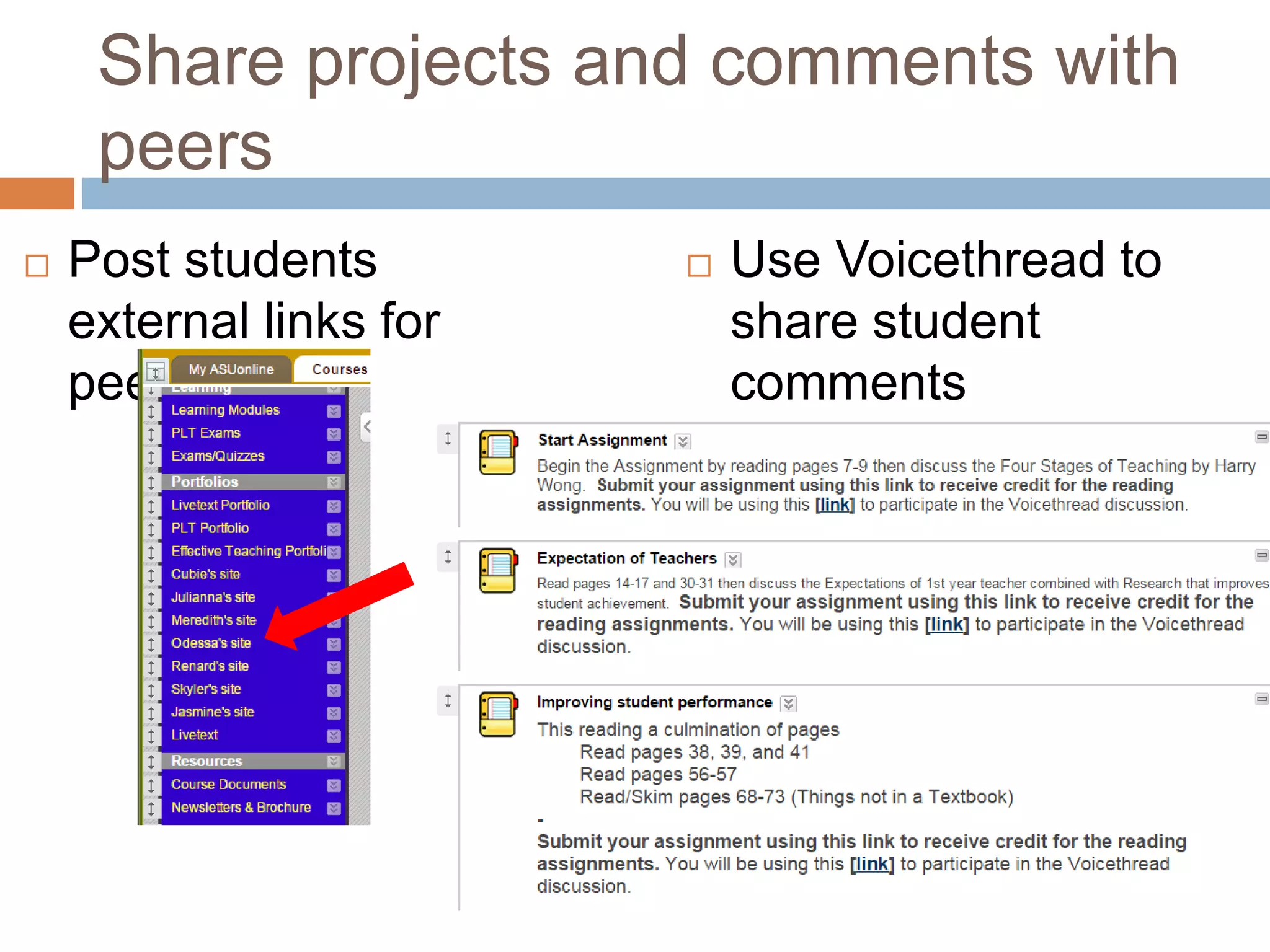1270x952 pixels.
Task: Click the [link] in Start Assignment text
Action: click(x=835, y=505)
